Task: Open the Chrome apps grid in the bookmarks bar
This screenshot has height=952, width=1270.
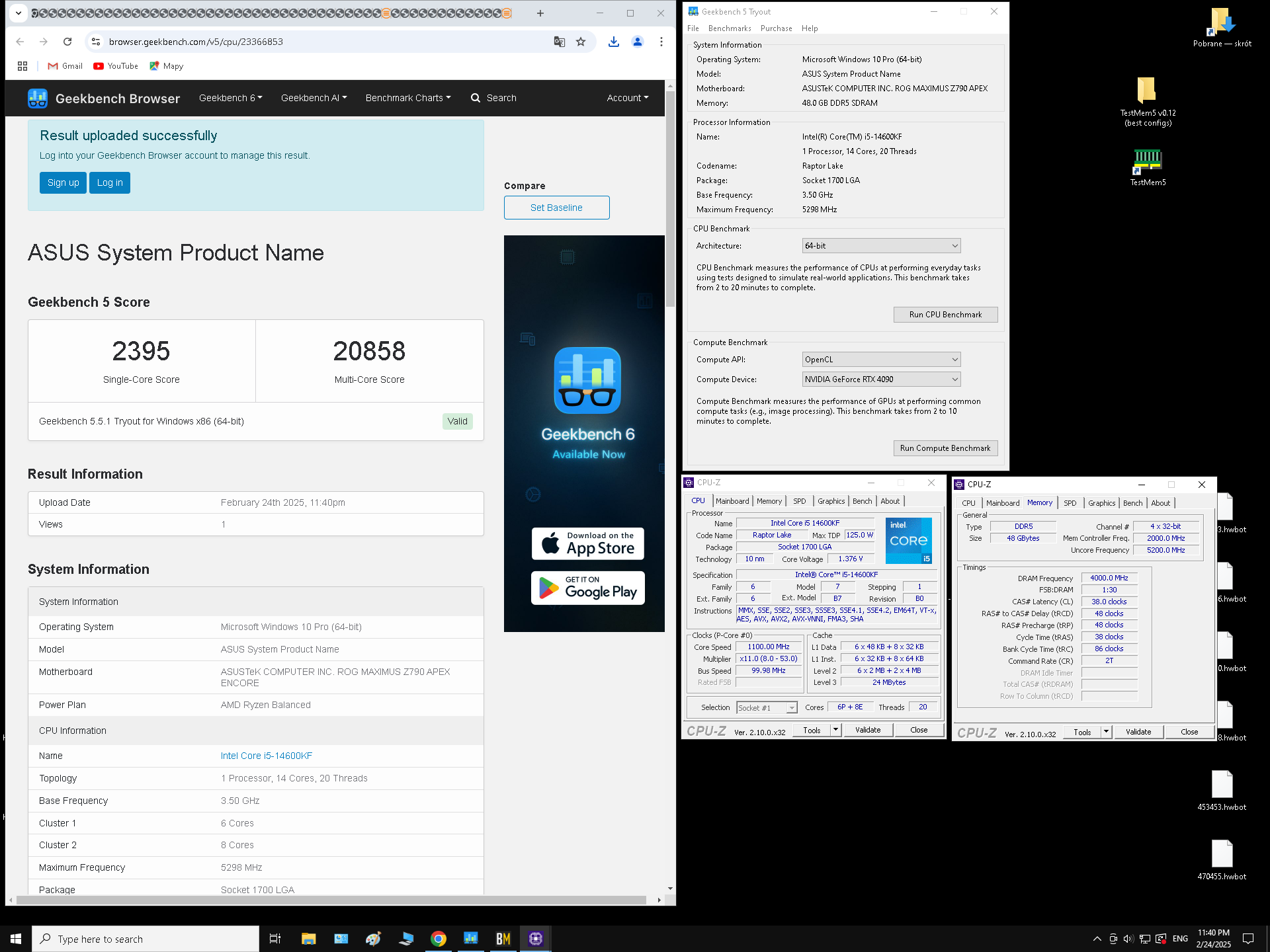Action: point(22,66)
